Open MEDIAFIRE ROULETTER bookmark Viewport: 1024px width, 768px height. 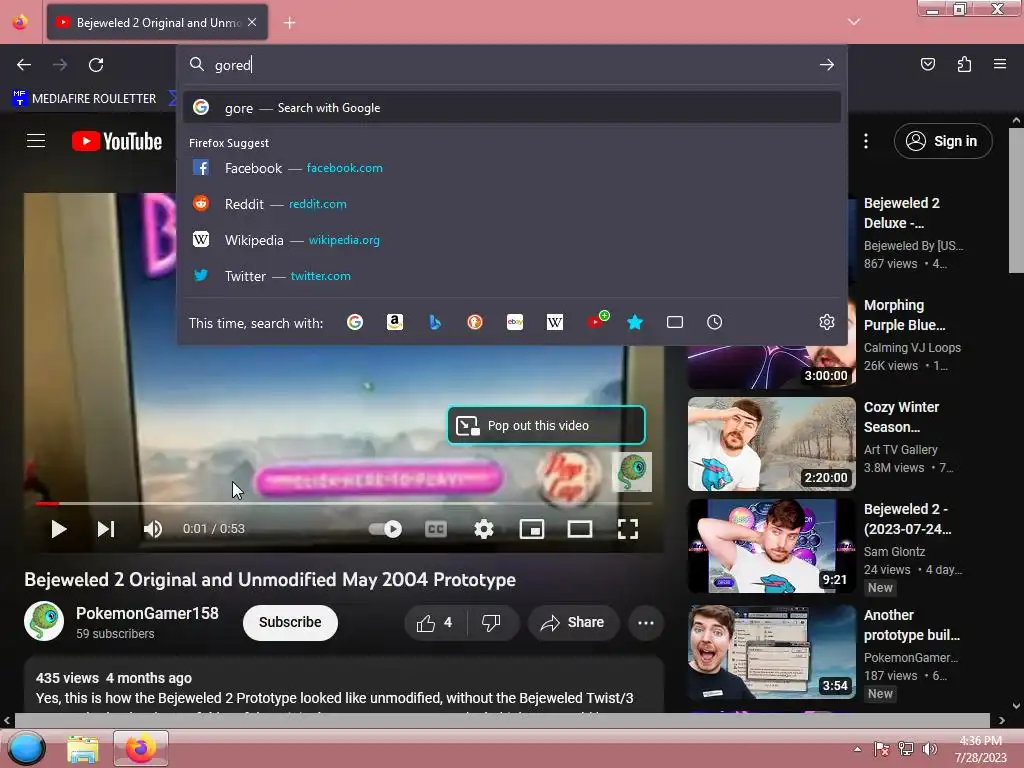coord(84,99)
